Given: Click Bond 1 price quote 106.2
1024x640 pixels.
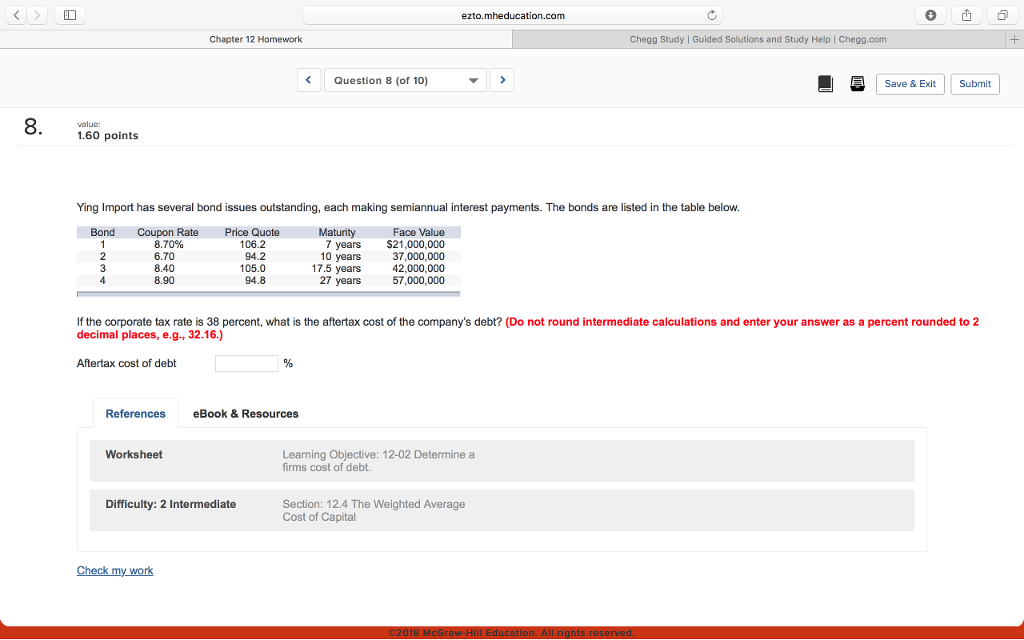Looking at the screenshot, I should [253, 244].
